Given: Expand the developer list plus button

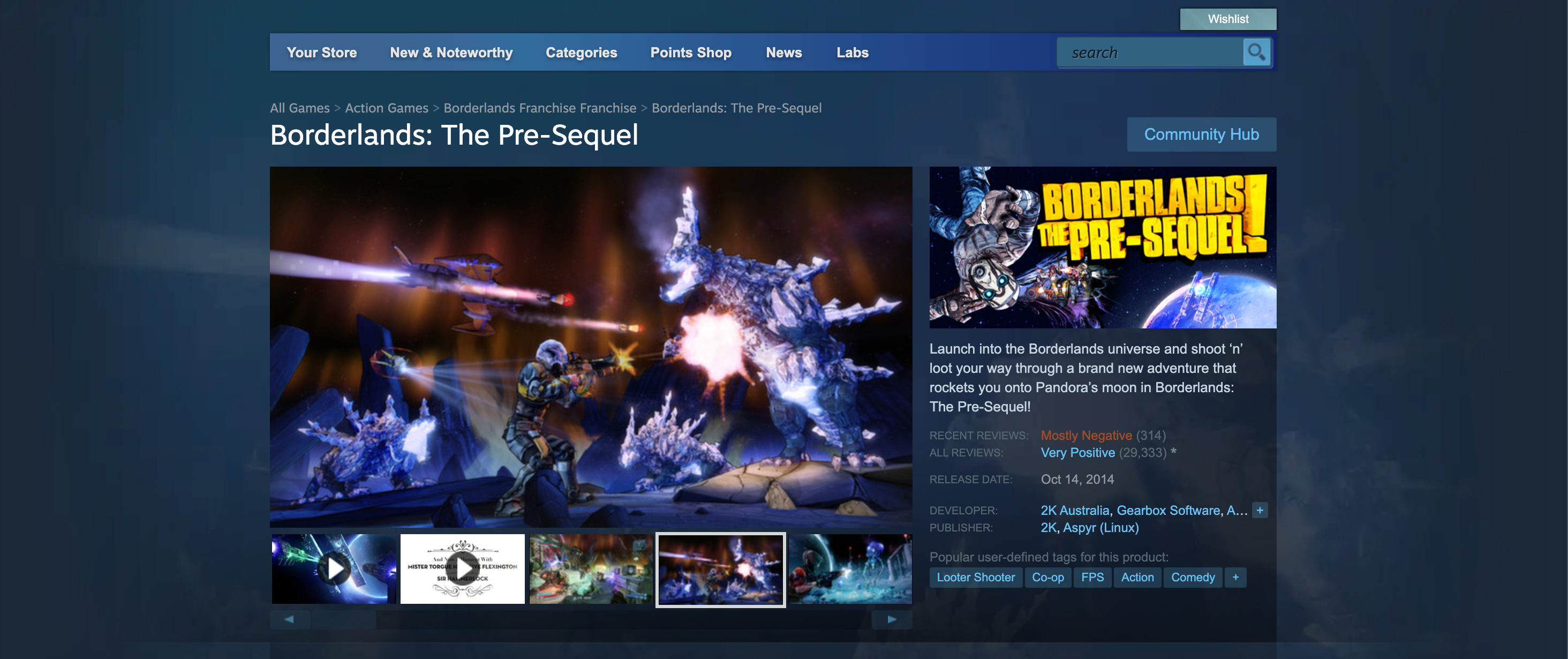Looking at the screenshot, I should click(x=1260, y=511).
